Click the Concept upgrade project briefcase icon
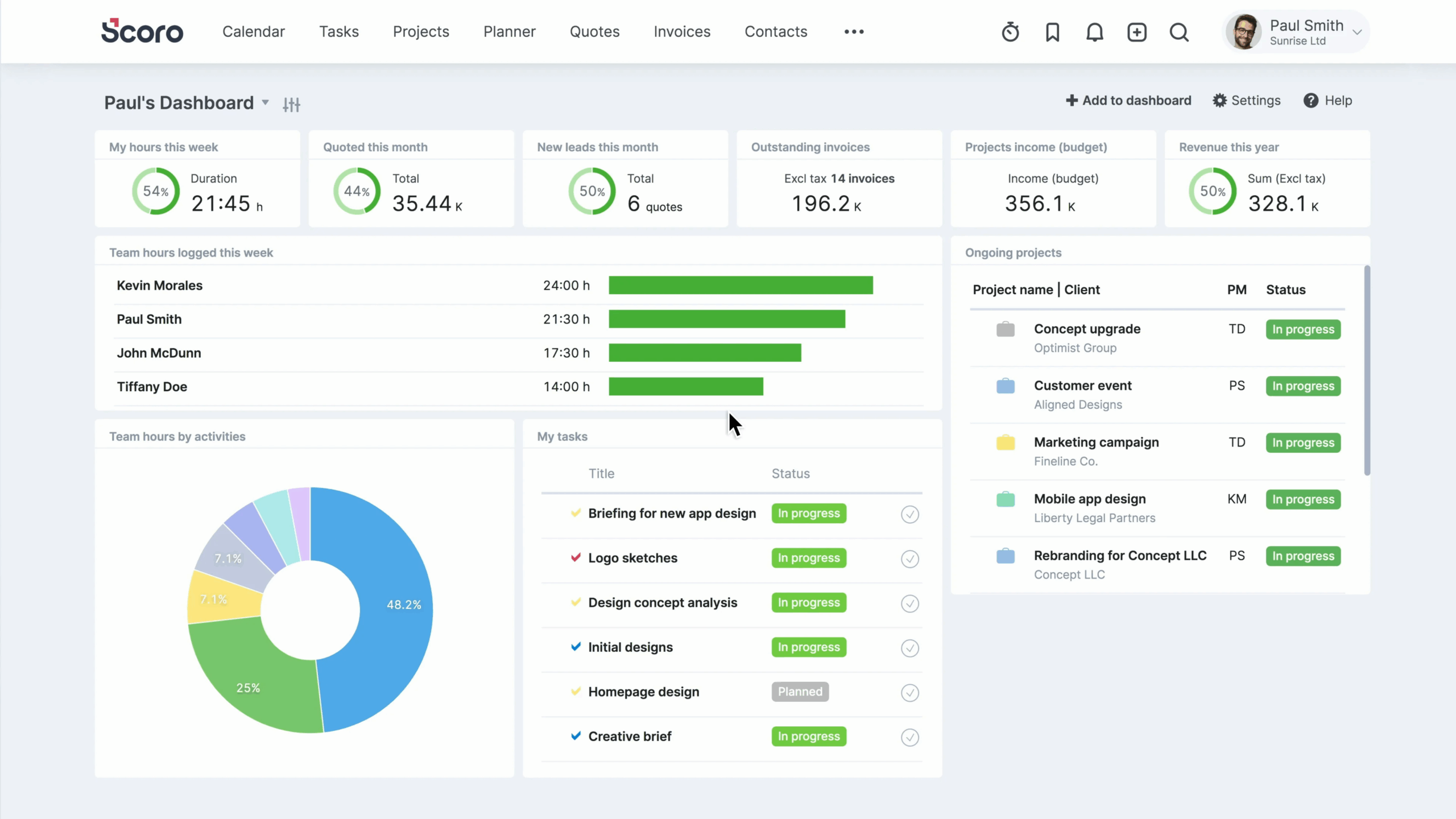The height and width of the screenshot is (819, 1456). tap(1005, 329)
